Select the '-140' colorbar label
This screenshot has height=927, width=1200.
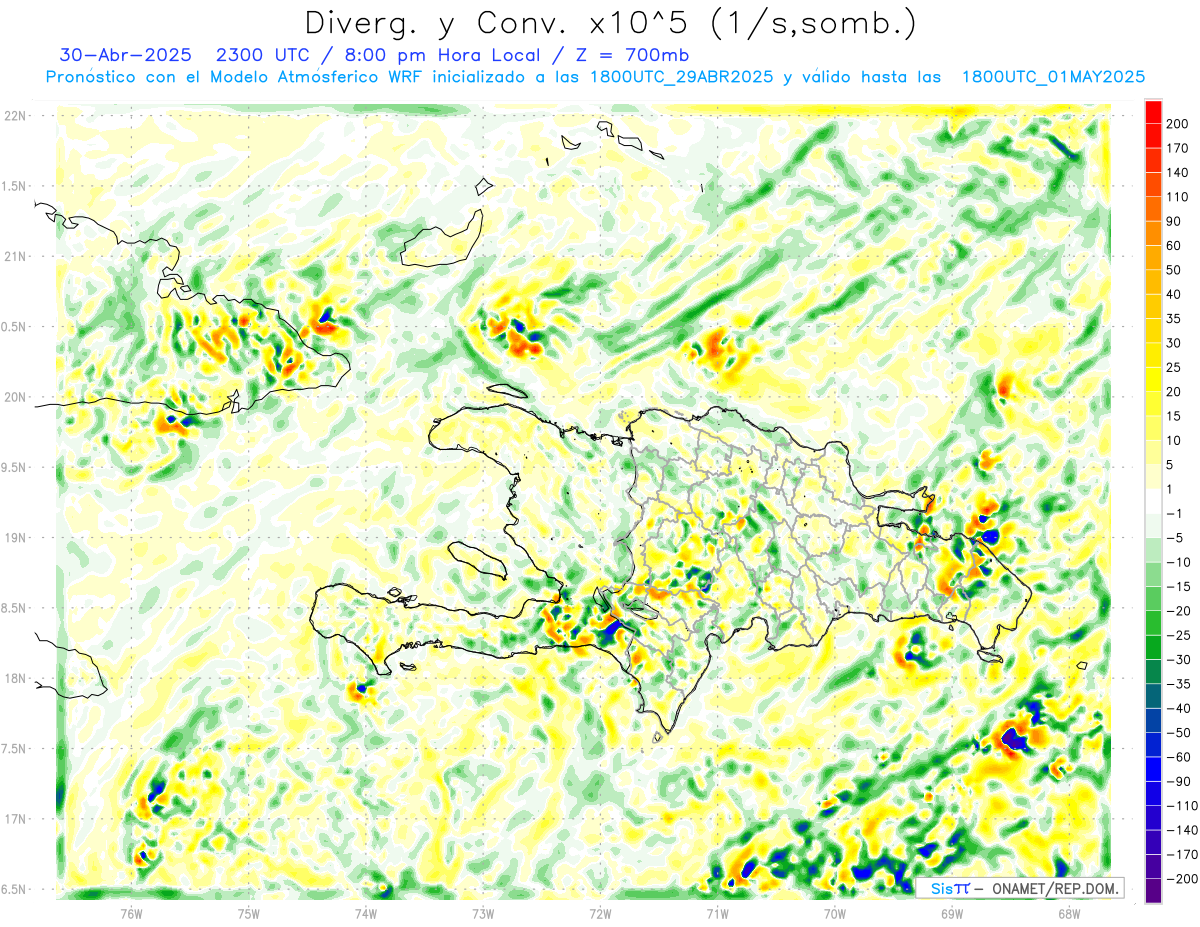pos(1184,830)
